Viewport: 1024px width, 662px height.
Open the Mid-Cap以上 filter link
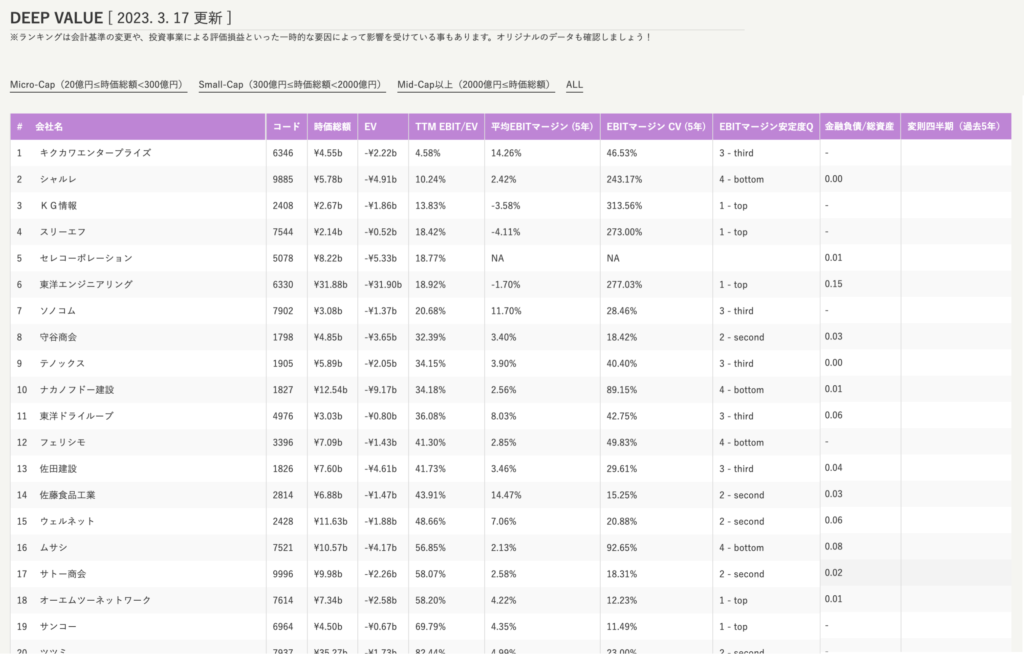(x=475, y=85)
